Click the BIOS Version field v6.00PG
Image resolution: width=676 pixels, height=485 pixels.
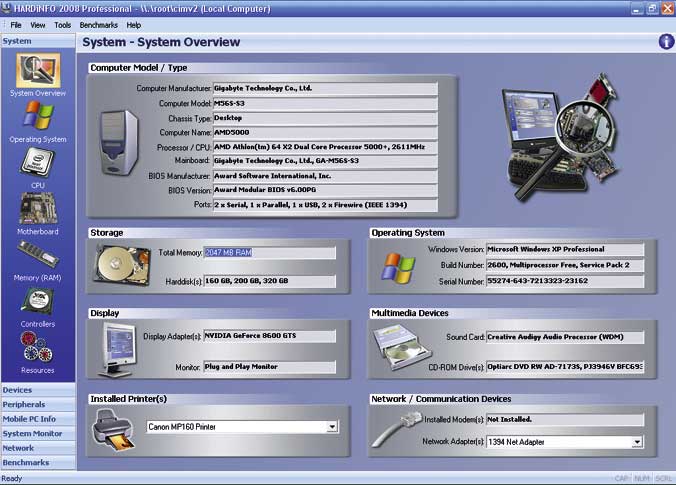click(325, 190)
